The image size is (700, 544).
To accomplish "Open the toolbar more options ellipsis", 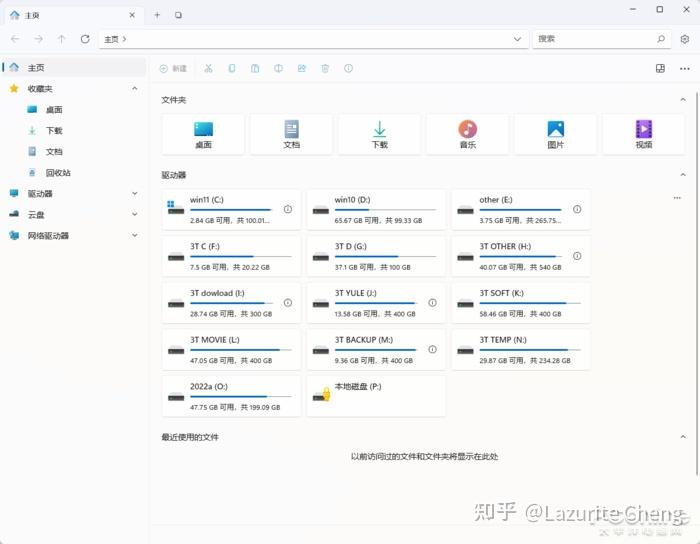I will (x=684, y=68).
